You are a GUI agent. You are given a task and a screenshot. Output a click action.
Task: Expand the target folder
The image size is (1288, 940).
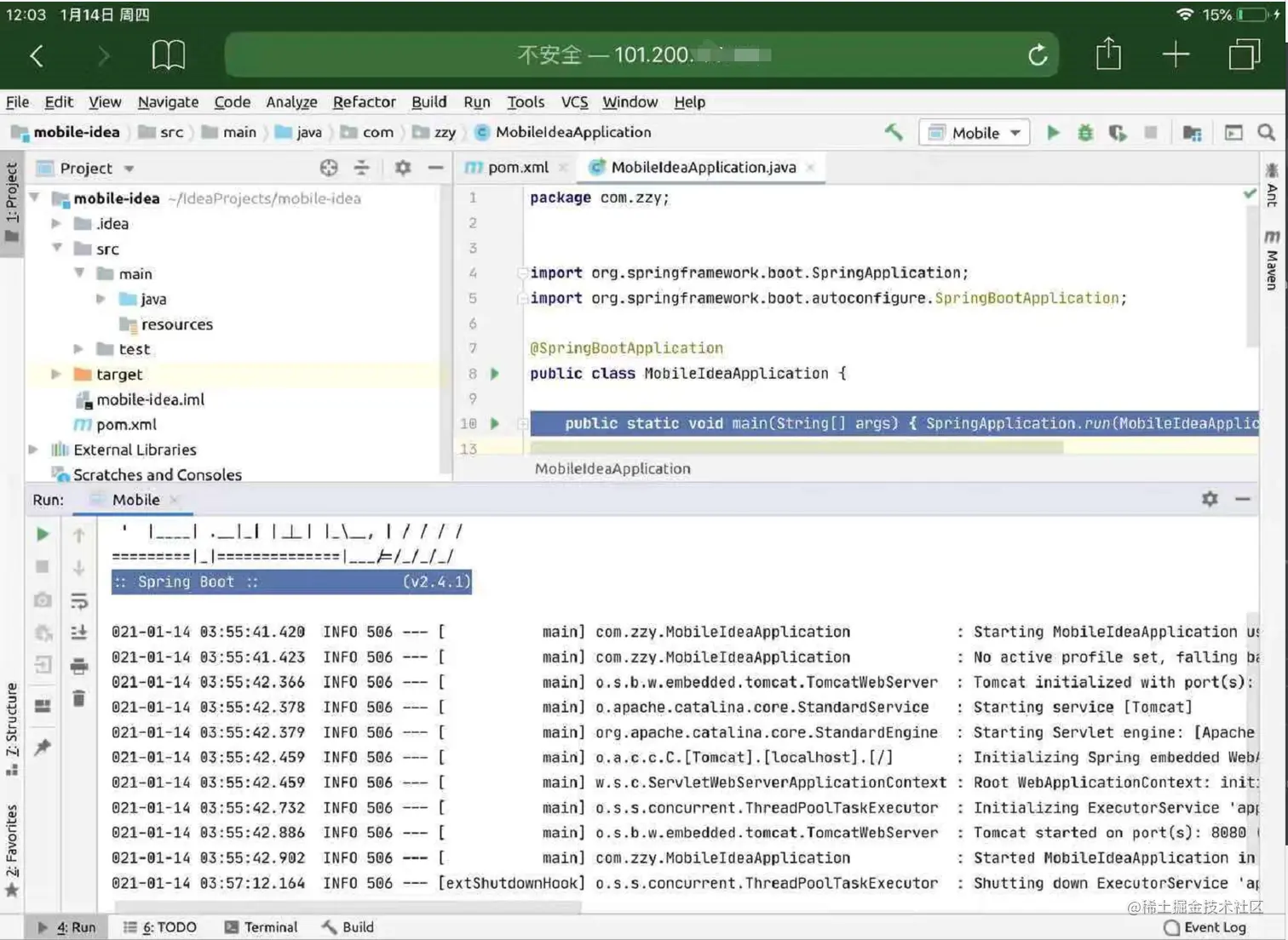pyautogui.click(x=56, y=374)
